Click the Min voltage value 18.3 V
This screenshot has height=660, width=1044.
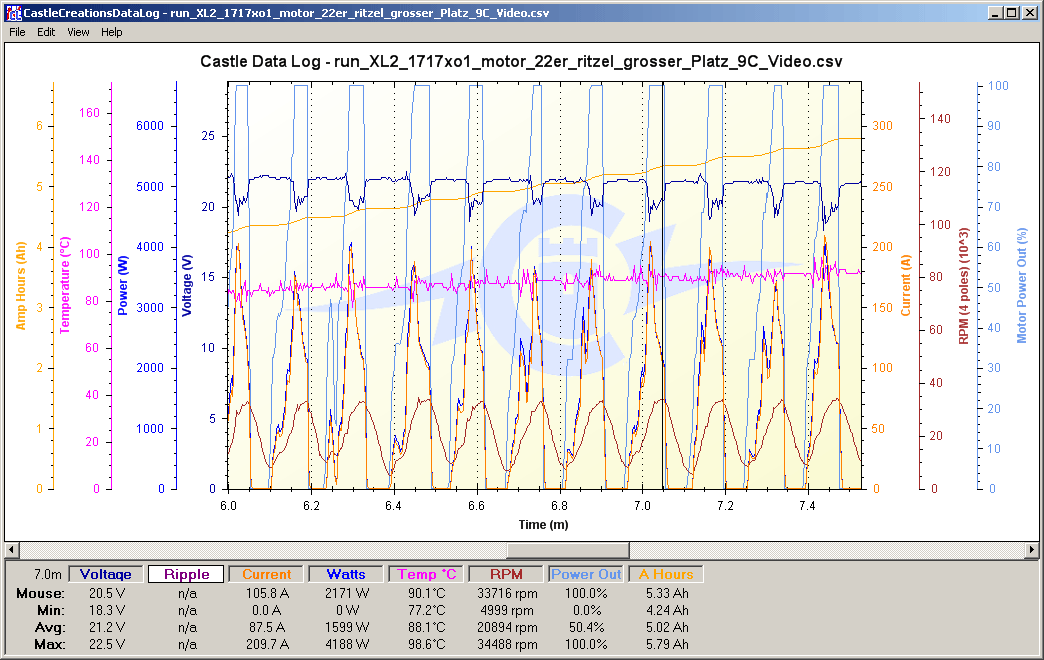[107, 610]
